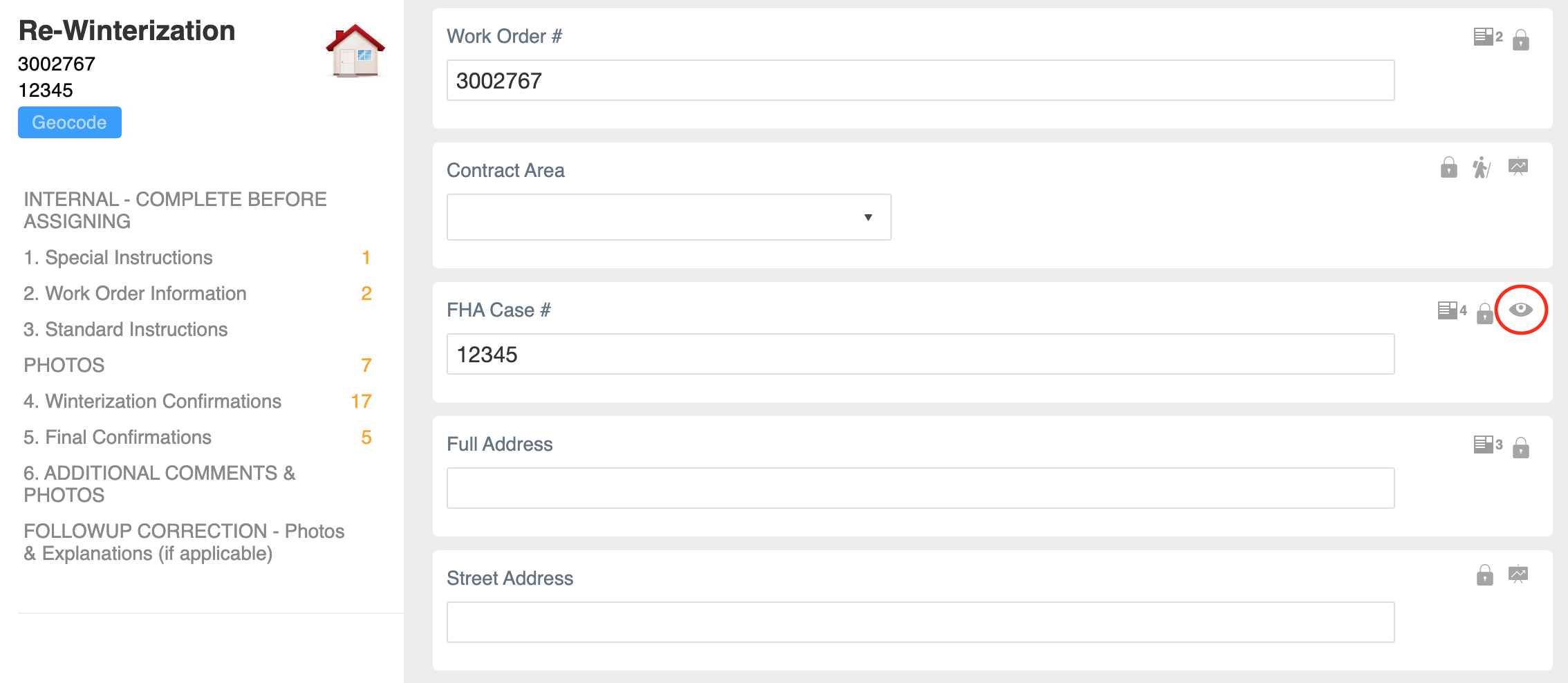Click the Geocode button
Screen dimensions: 1568x683
69,122
